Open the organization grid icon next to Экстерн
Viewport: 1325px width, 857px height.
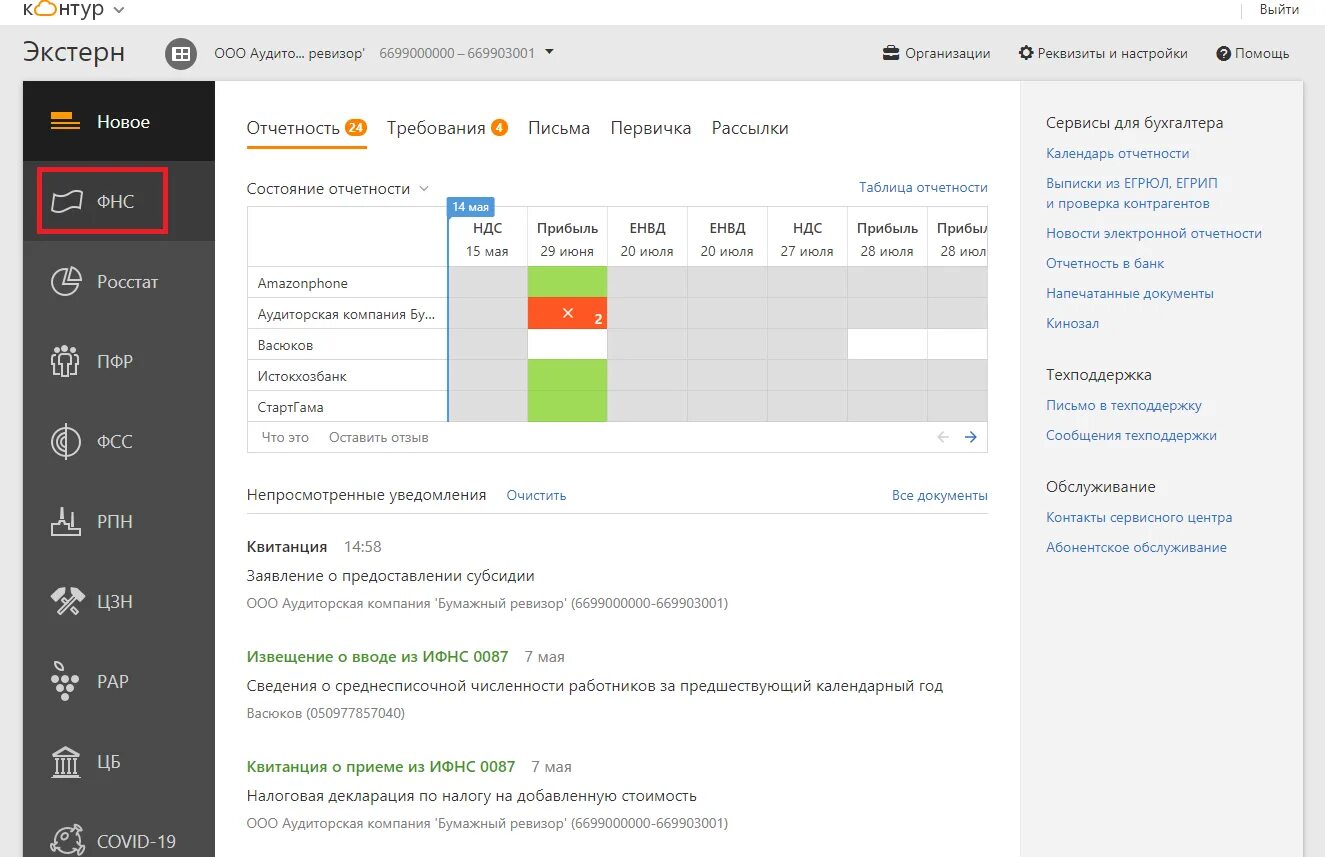pos(181,54)
